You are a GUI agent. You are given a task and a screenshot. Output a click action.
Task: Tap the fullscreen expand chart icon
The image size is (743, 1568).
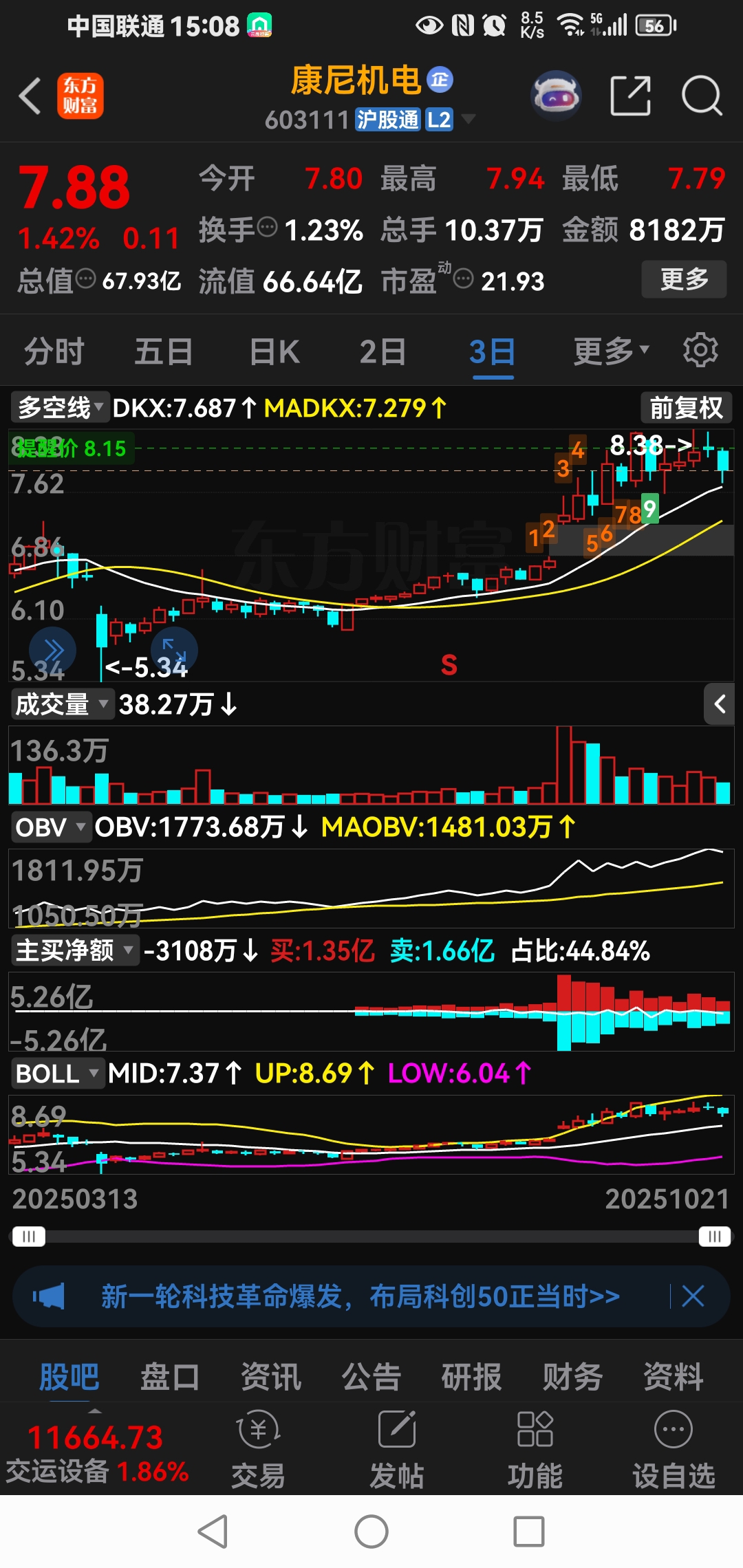coord(174,649)
